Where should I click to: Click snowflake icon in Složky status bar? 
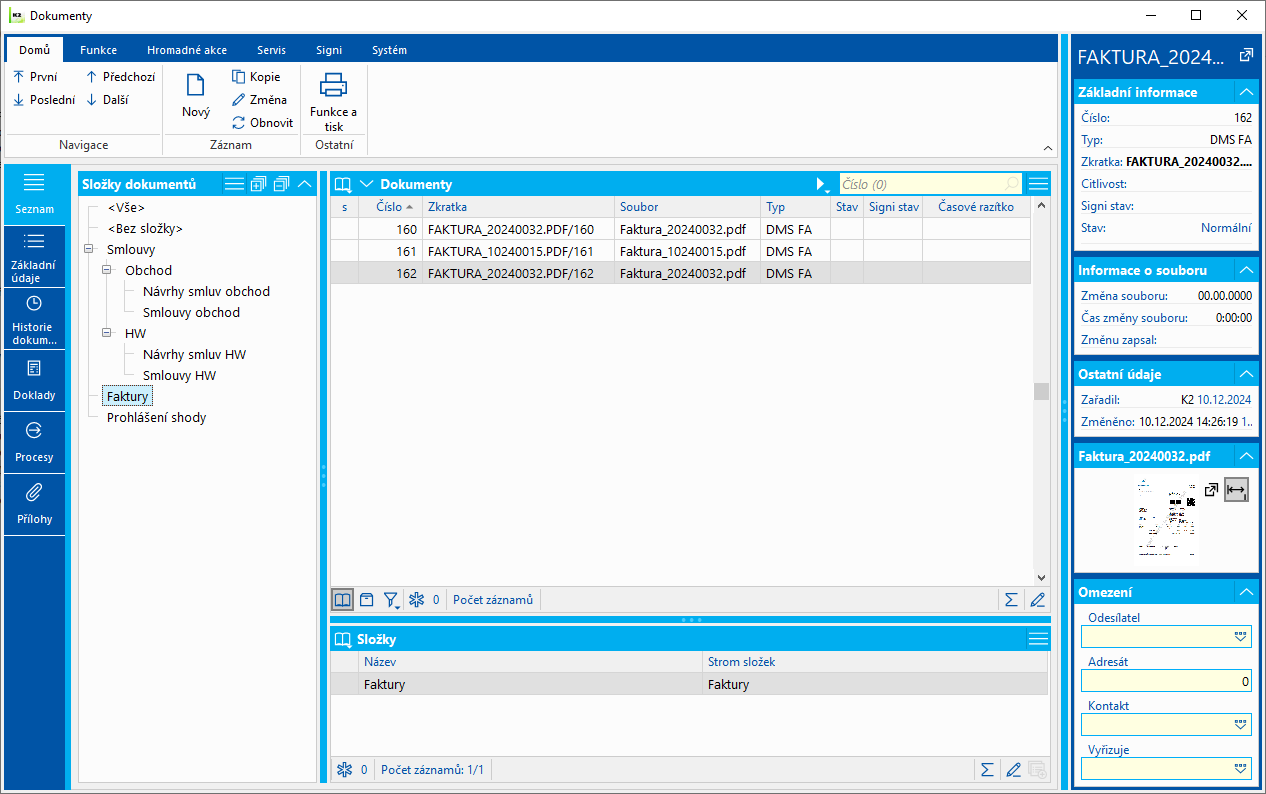point(345,770)
